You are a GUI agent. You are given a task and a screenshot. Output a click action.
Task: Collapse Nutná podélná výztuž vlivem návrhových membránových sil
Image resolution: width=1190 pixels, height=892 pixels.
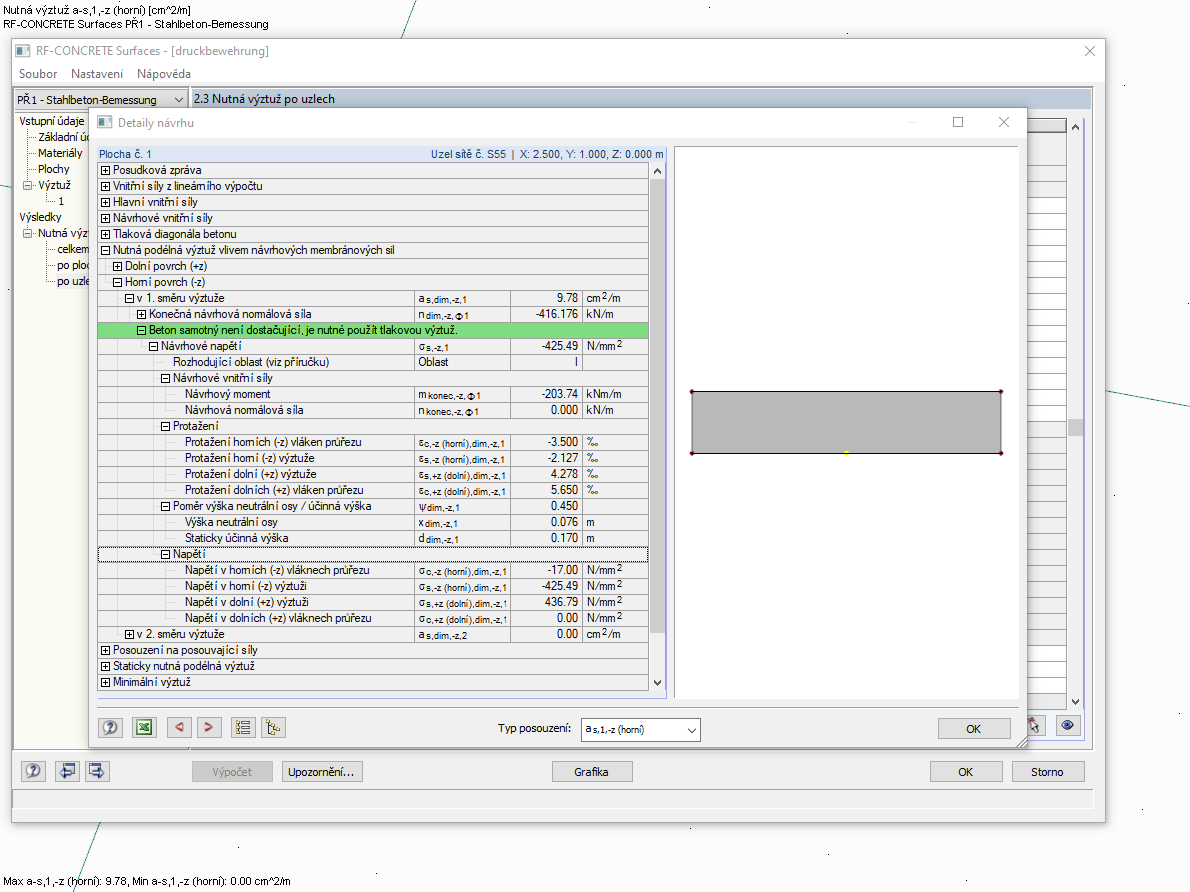[x=105, y=250]
